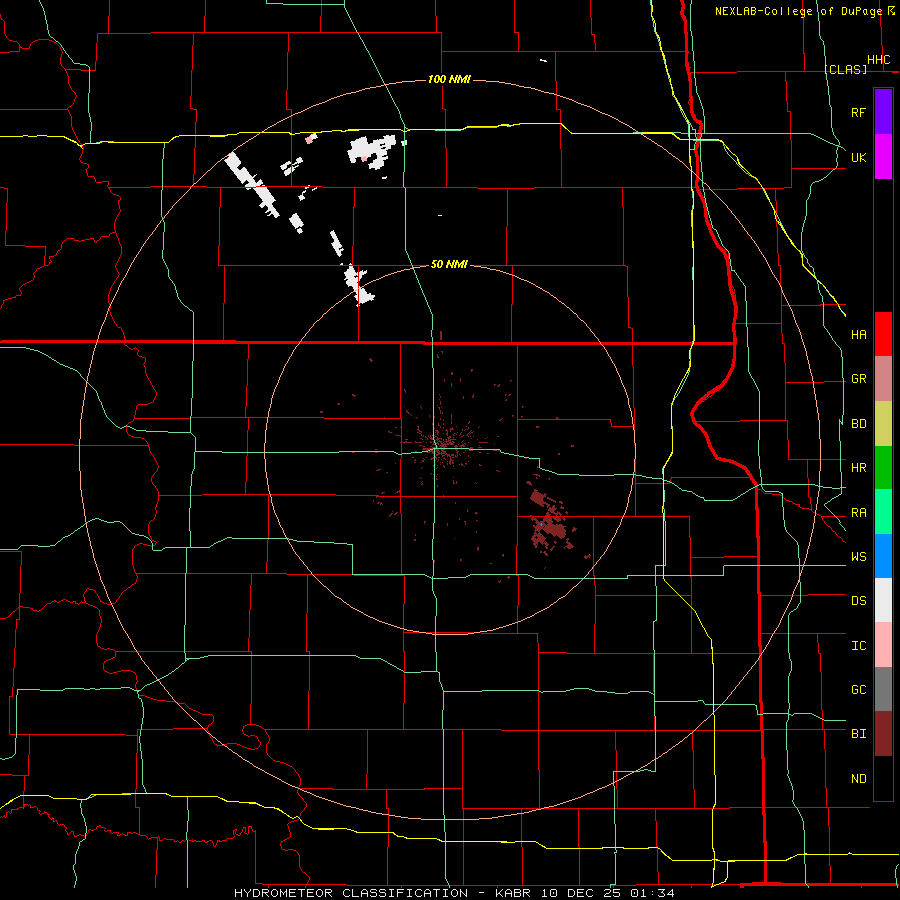
Task: Click the HYDROMETEOR CLASSIFICATION caption text
Action: [x=351, y=893]
